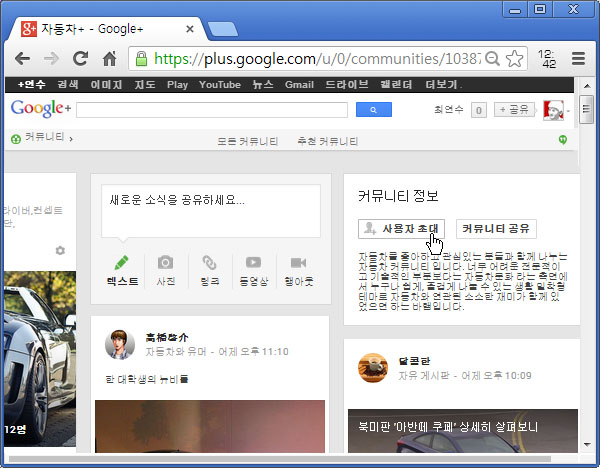Click the vertical scrollbar up arrow
Screen dimensions: 600x468
pos(587,86)
